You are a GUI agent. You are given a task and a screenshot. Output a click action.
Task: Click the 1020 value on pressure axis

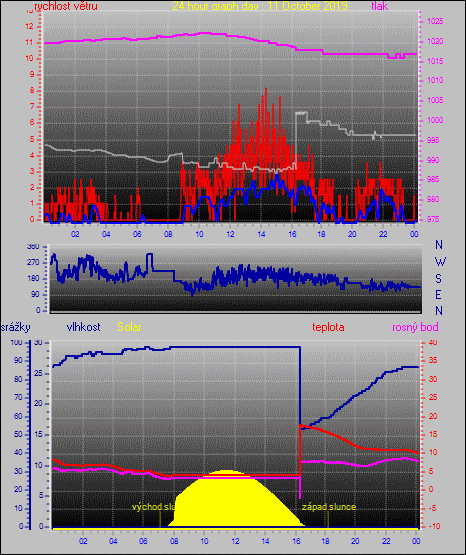pyautogui.click(x=435, y=41)
